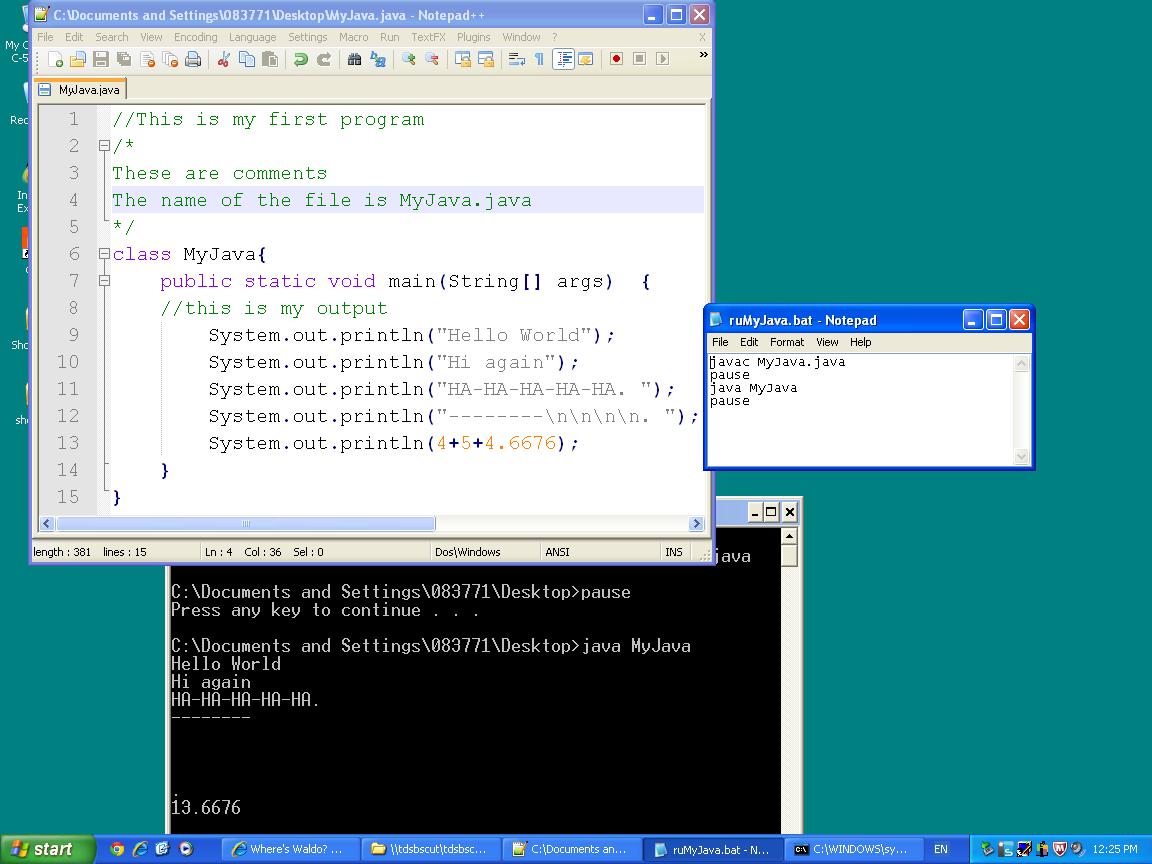The width and height of the screenshot is (1152, 864).
Task: Switch to the tdsbscut folder taskbar button
Action: point(431,849)
